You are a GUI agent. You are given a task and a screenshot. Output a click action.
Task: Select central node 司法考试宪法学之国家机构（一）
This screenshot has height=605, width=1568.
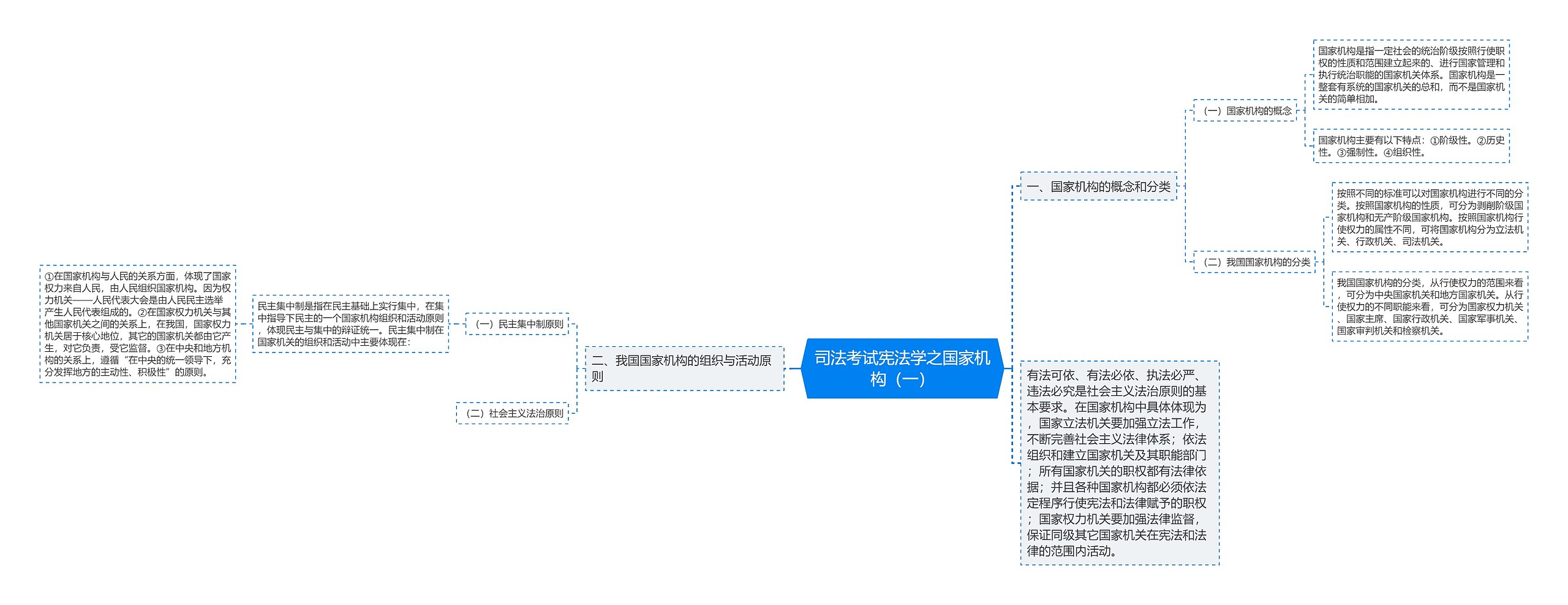(x=902, y=368)
